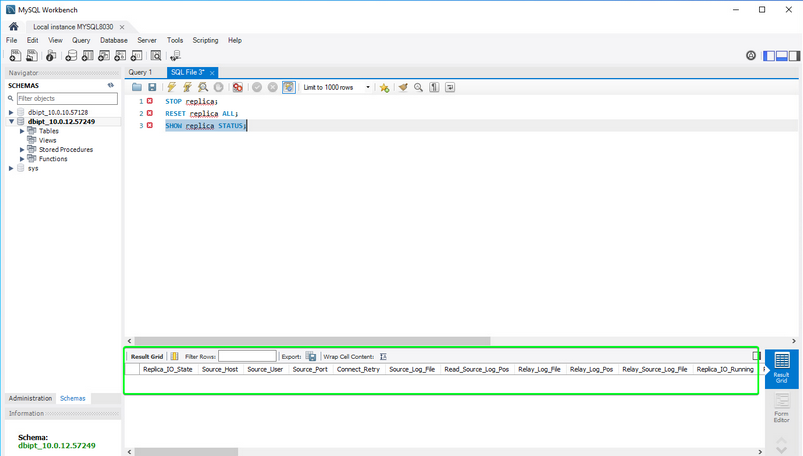The height and width of the screenshot is (456, 803).
Task: Open the Edit menu
Action: coord(32,40)
